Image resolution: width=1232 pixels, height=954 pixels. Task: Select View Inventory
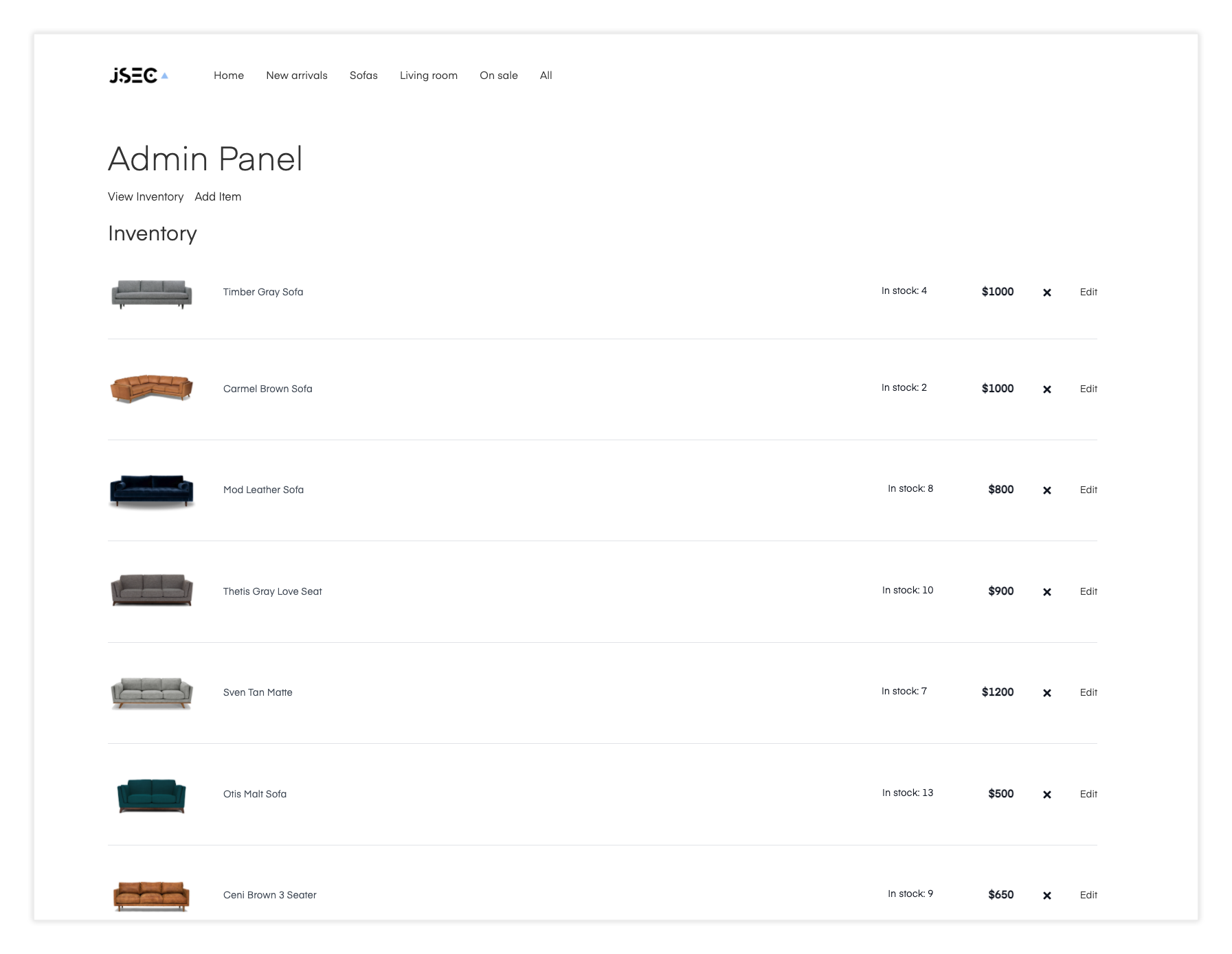146,197
